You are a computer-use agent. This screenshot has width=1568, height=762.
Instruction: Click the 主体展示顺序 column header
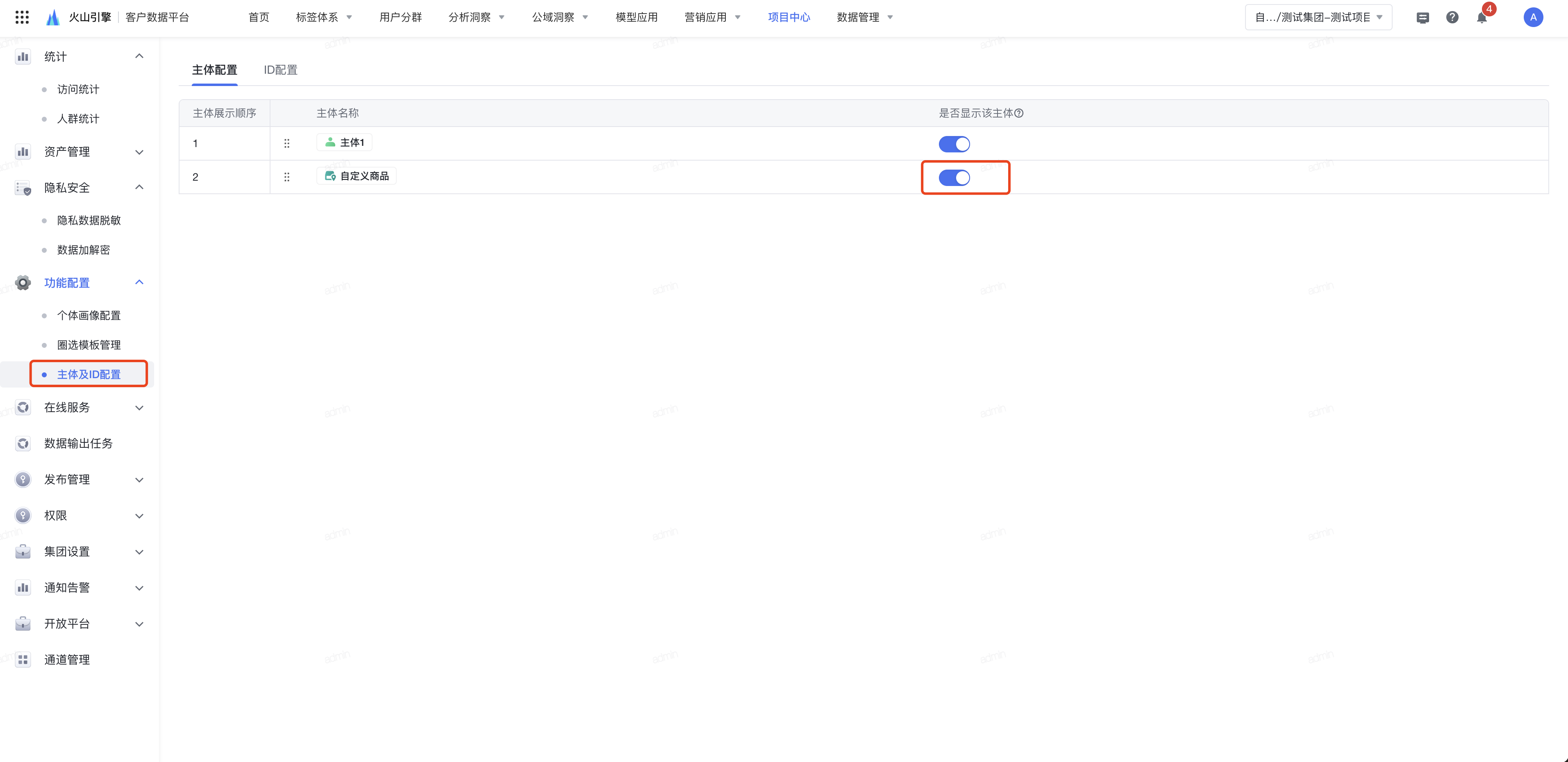point(225,113)
